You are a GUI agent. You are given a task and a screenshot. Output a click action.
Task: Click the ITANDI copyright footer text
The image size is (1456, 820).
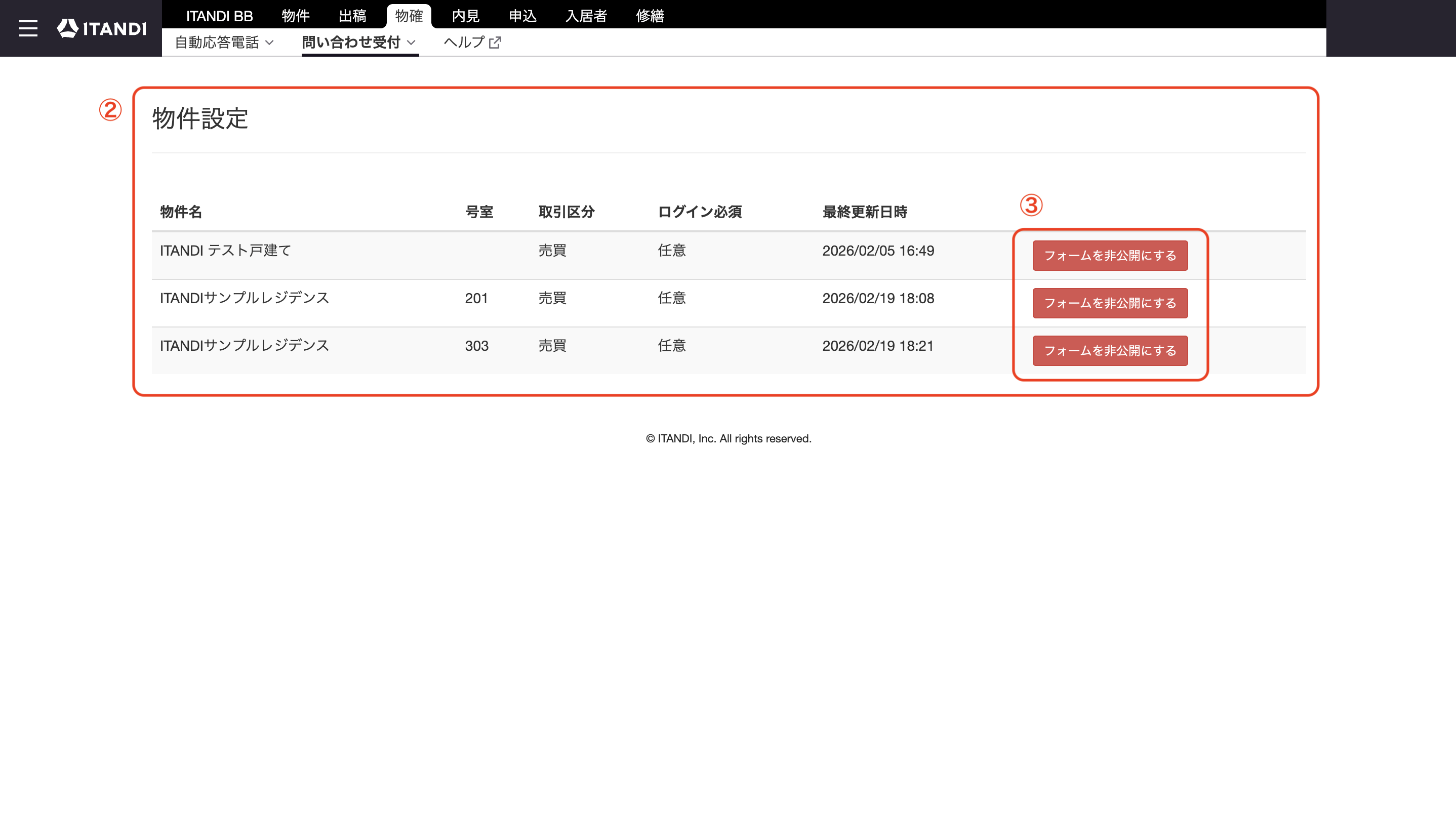[729, 438]
